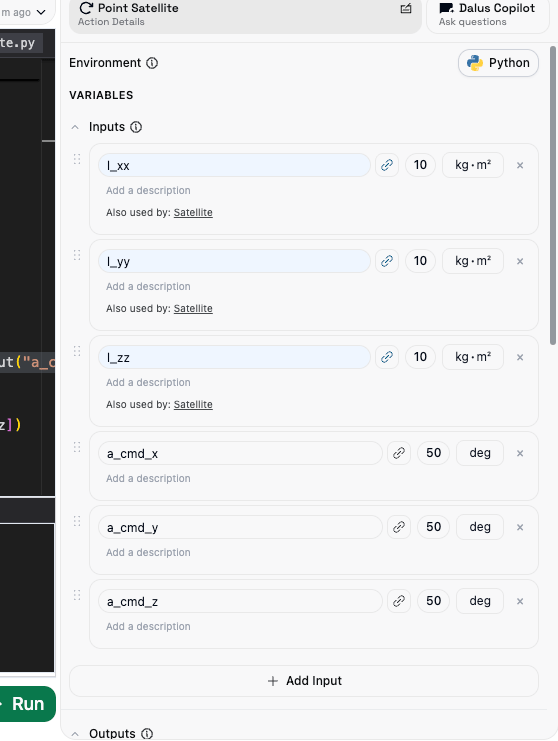Select the .py file tab in editor
Image resolution: width=558 pixels, height=741 pixels.
pos(20,43)
